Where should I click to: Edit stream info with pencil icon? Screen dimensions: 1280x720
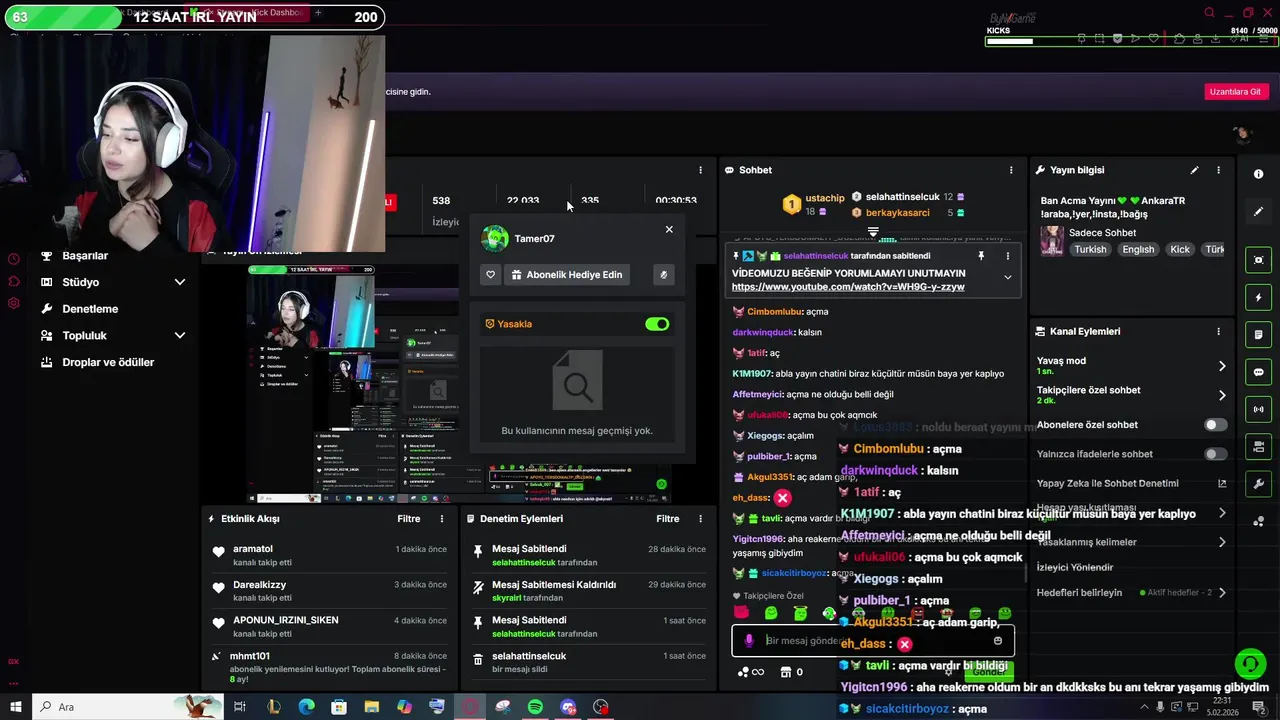coord(1194,170)
